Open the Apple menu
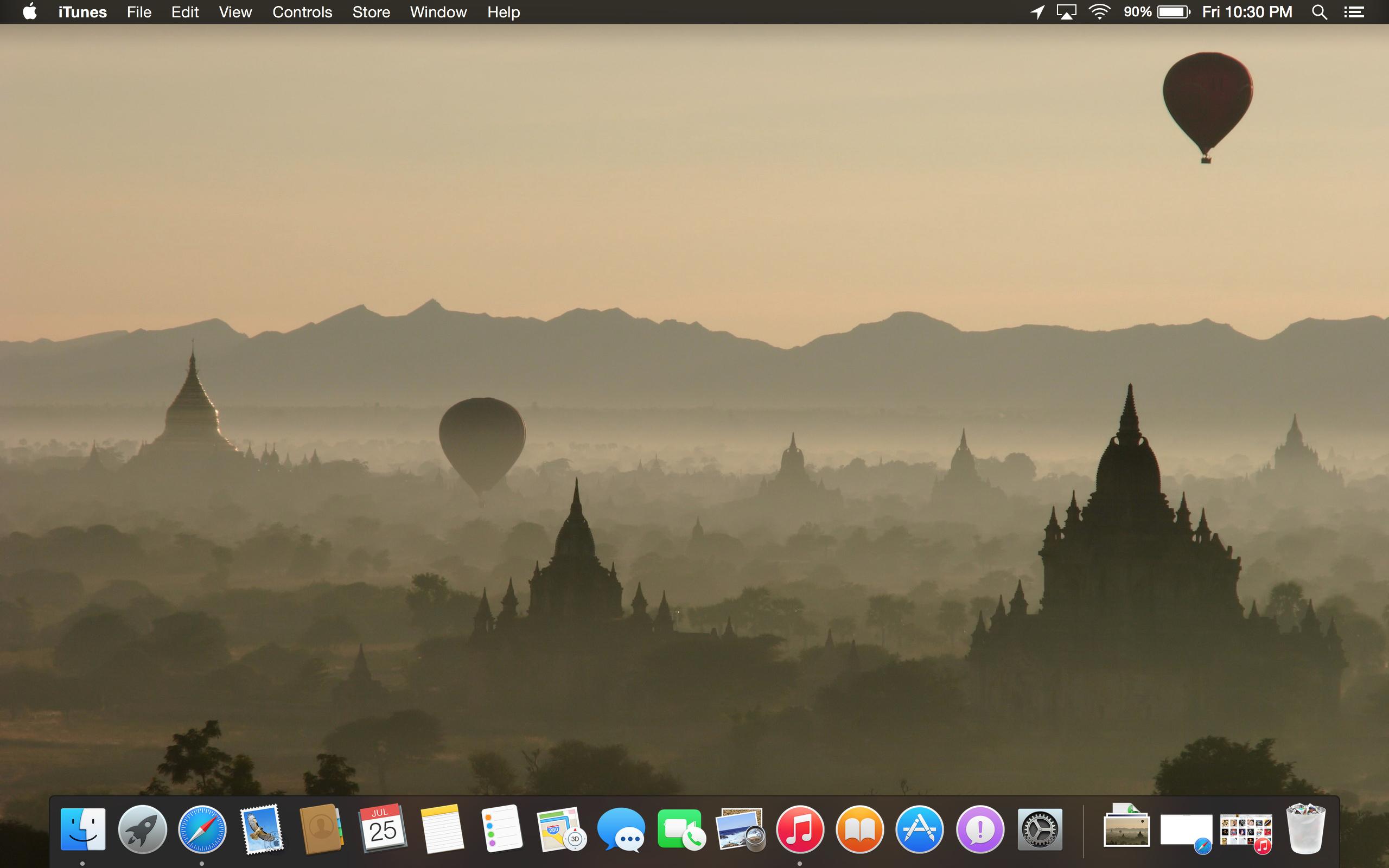 click(30, 12)
